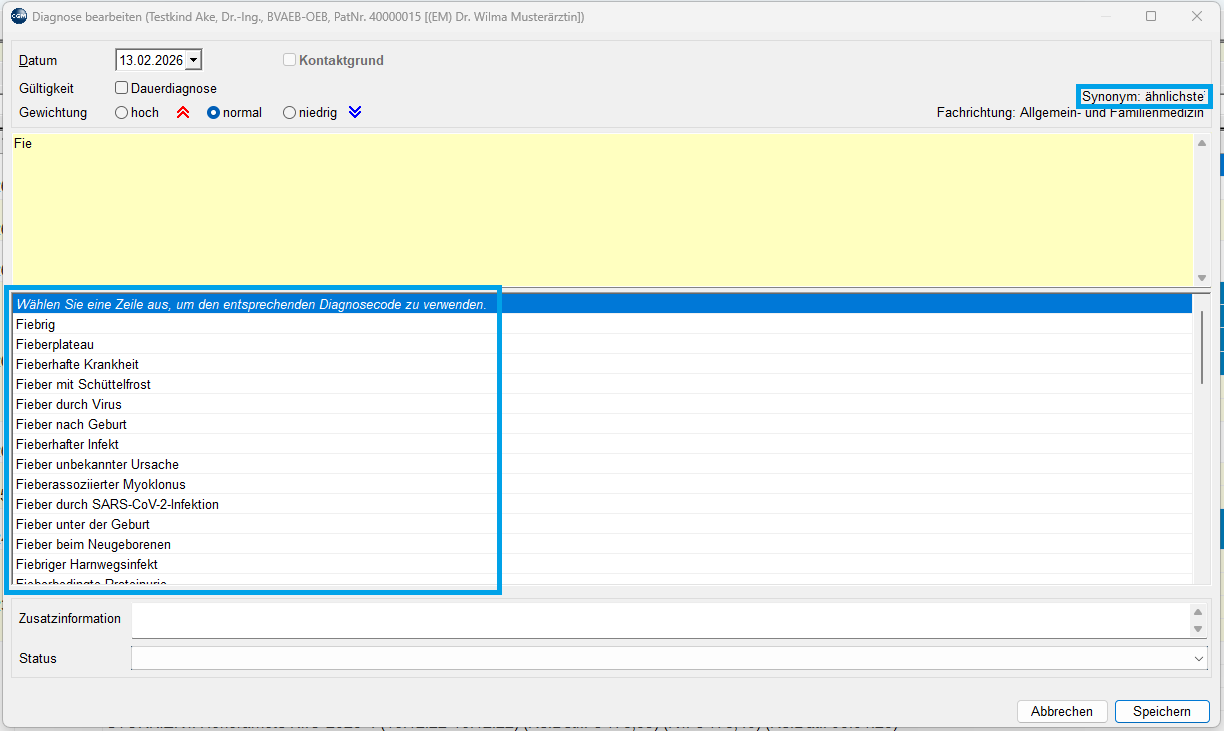The width and height of the screenshot is (1224, 731).
Task: Open the Datum date picker dropdown
Action: (x=193, y=61)
